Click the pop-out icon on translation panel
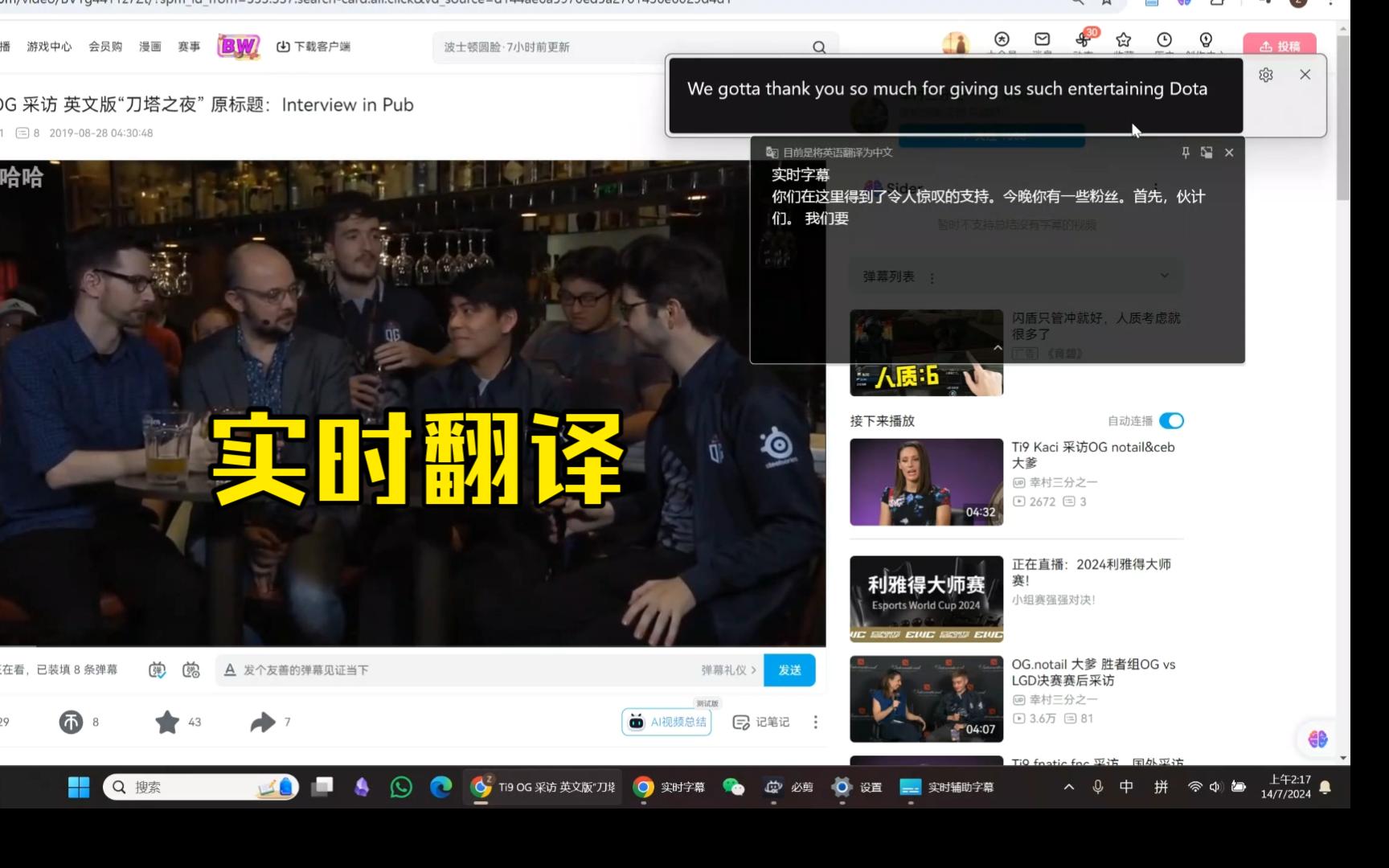1389x868 pixels. pos(1207,153)
